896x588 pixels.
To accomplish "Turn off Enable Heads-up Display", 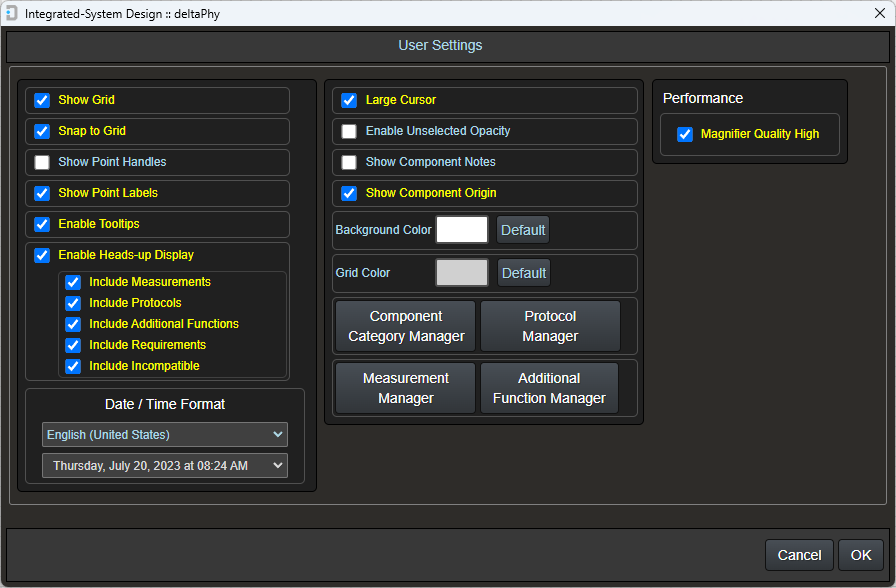I will [x=41, y=255].
